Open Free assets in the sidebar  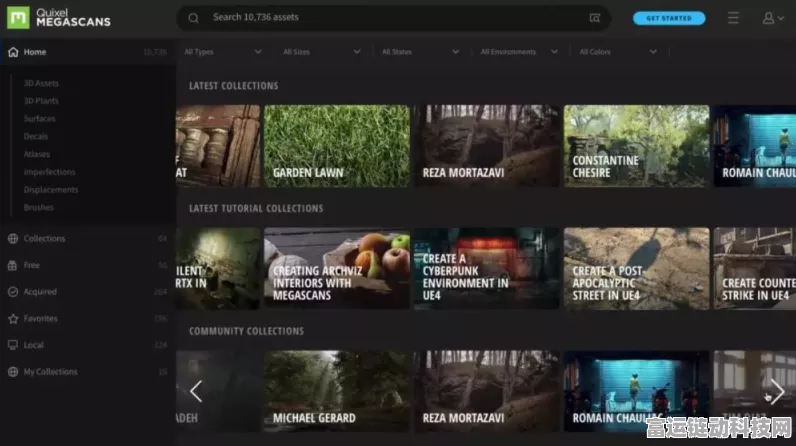[x=88, y=265]
